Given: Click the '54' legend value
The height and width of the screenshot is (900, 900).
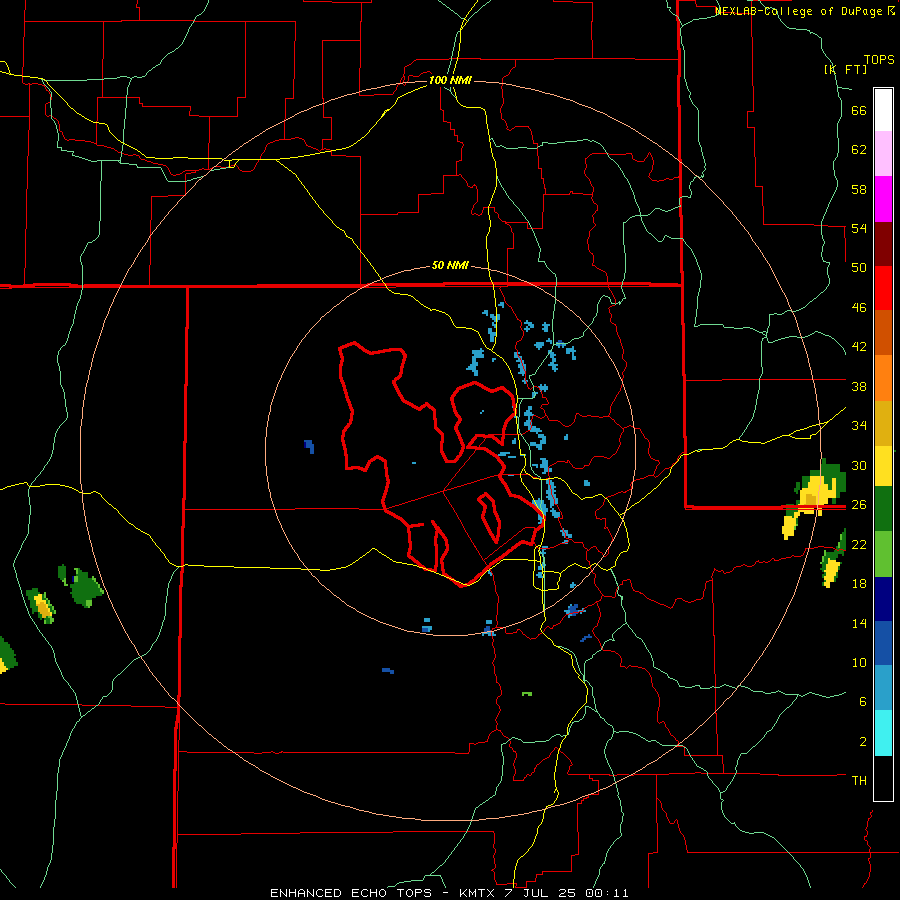Looking at the screenshot, I should pyautogui.click(x=859, y=229).
